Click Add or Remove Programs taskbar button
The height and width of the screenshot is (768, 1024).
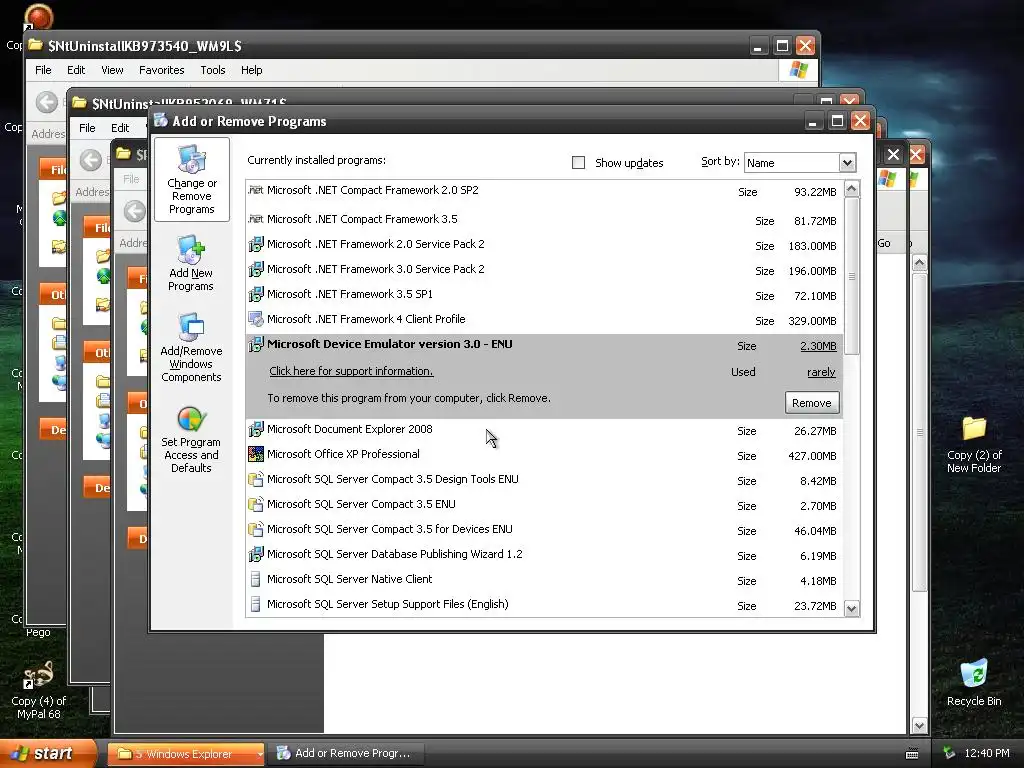[x=347, y=754]
